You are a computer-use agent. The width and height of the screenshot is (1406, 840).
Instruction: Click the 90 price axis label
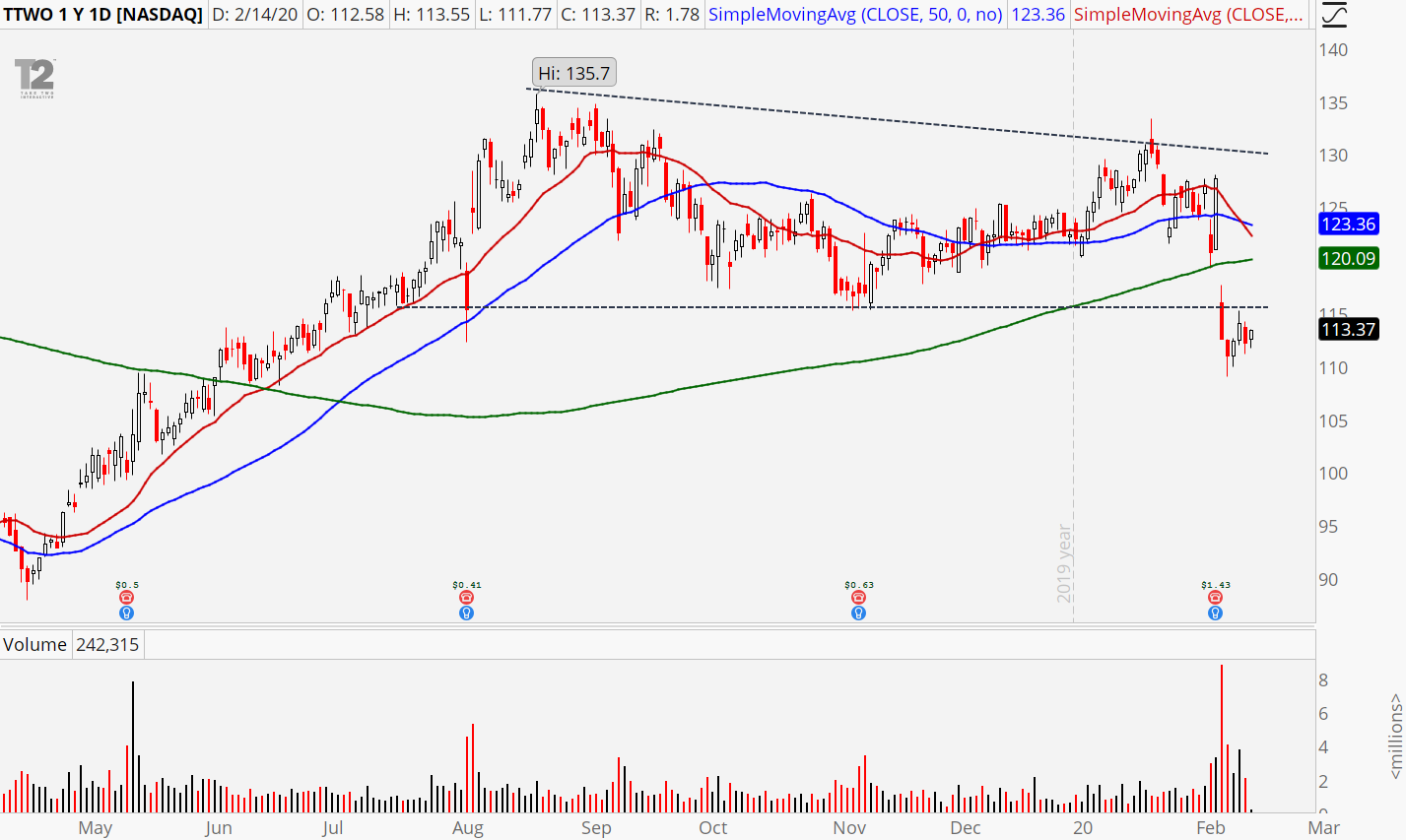point(1328,580)
